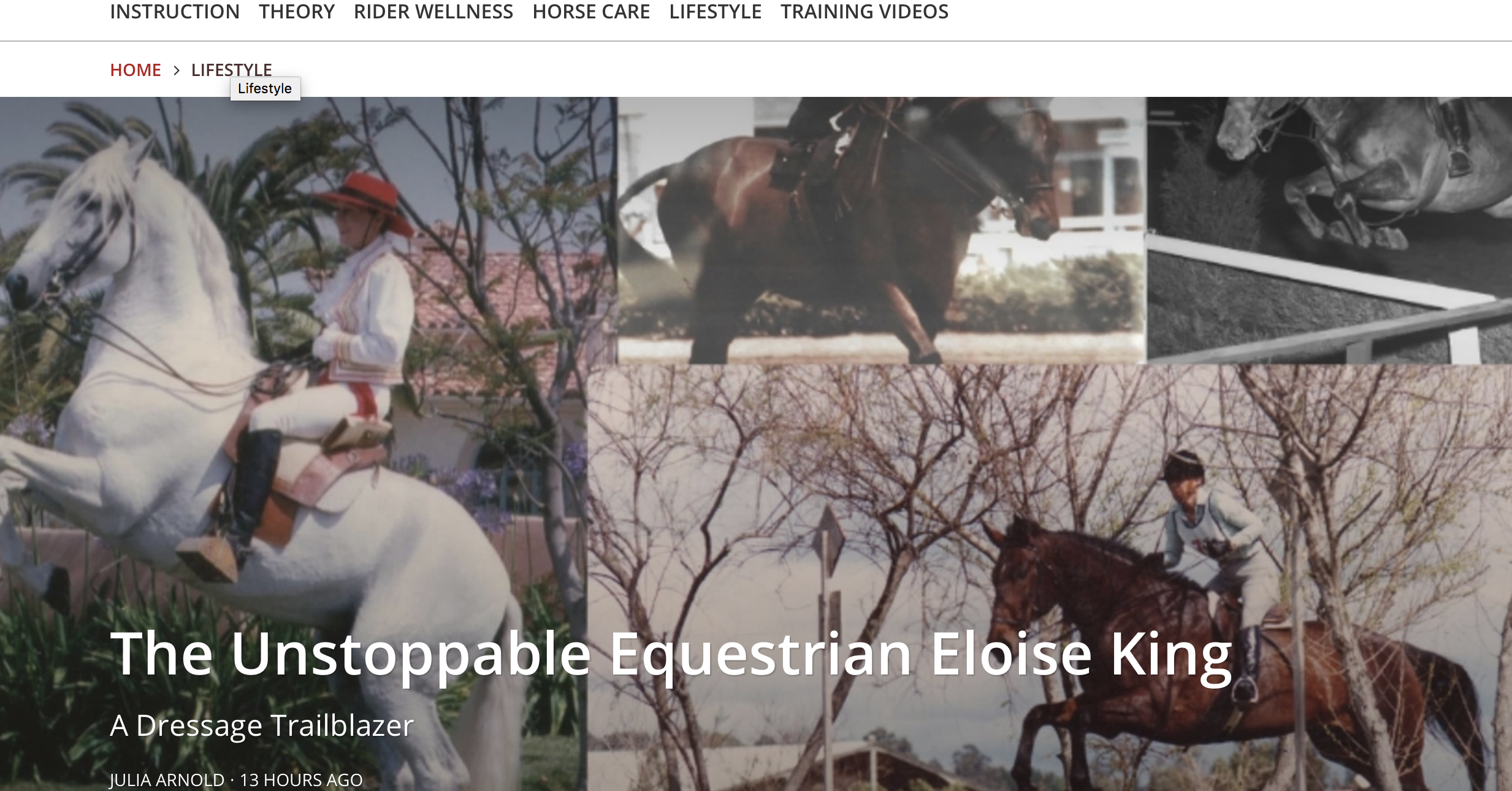Go to the Horse Care section
This screenshot has height=791, width=1512.
tap(591, 12)
